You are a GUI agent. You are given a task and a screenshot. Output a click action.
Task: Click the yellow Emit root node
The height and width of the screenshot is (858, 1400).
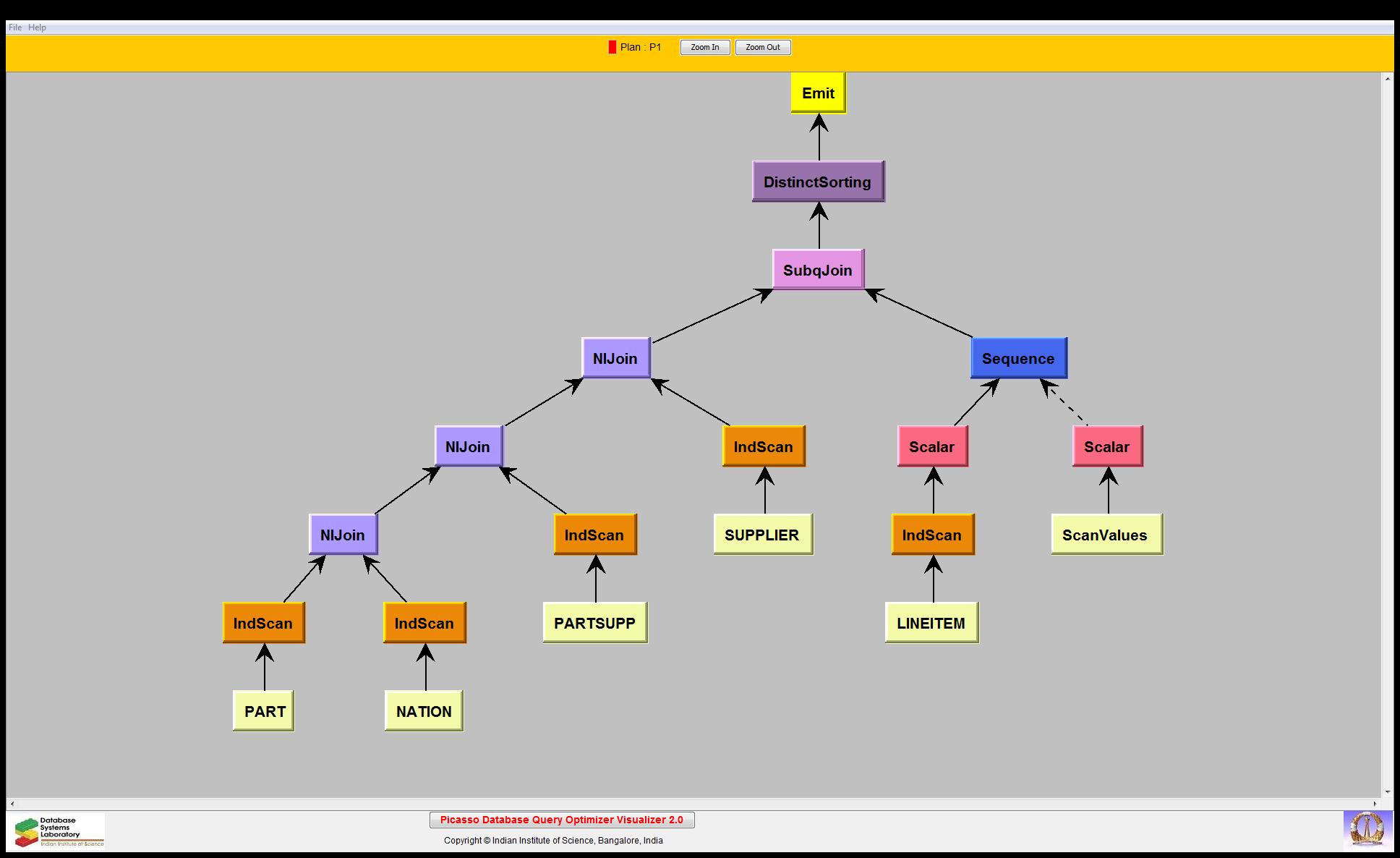(818, 93)
